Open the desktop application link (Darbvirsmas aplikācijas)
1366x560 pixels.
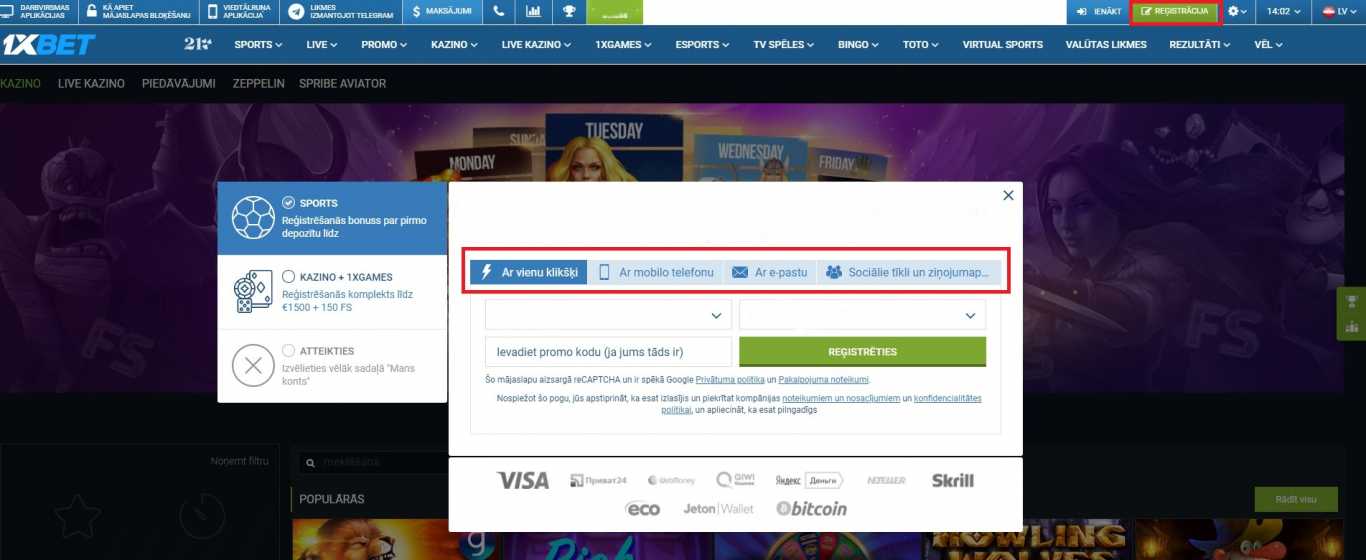[x=38, y=12]
